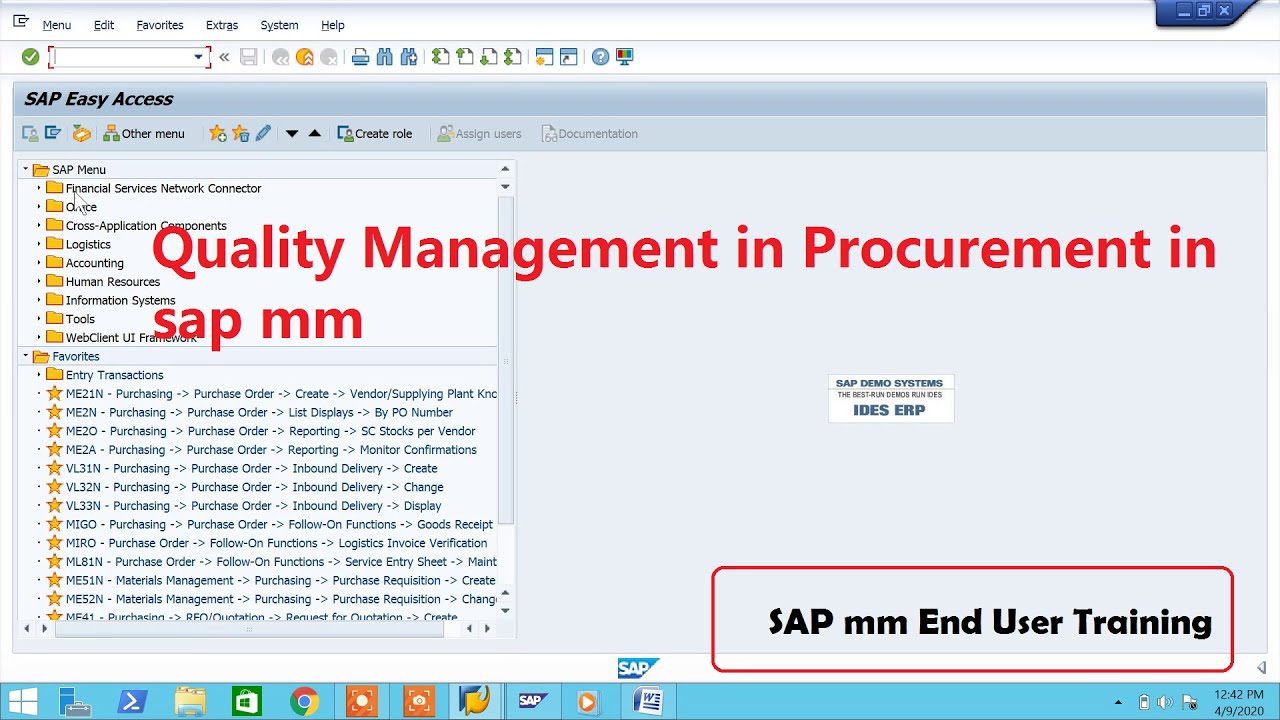This screenshot has width=1280, height=720.
Task: Select MIRO Logistics Invoice Verification favorite
Action: point(276,543)
